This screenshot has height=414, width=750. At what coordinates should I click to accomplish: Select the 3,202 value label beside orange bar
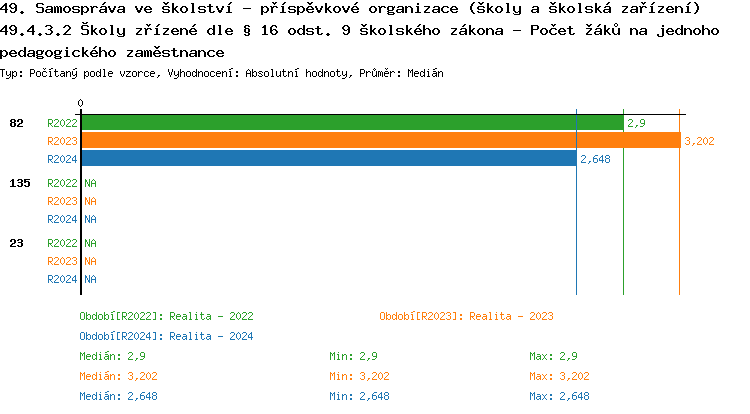point(699,141)
